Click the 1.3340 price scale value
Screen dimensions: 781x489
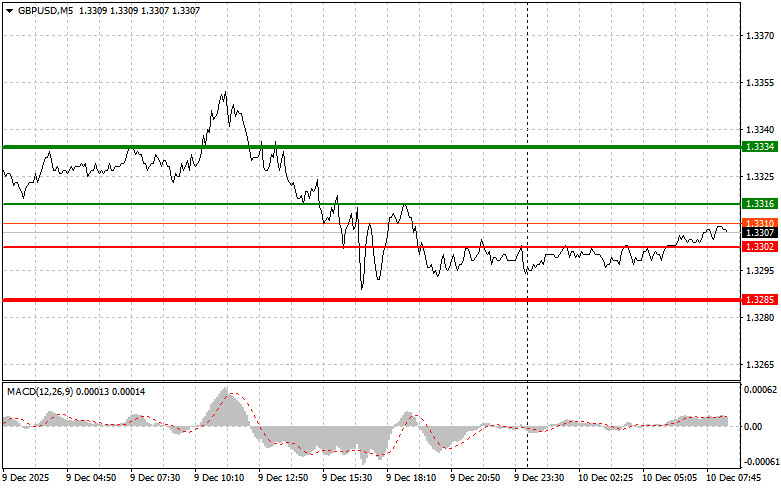coord(760,129)
